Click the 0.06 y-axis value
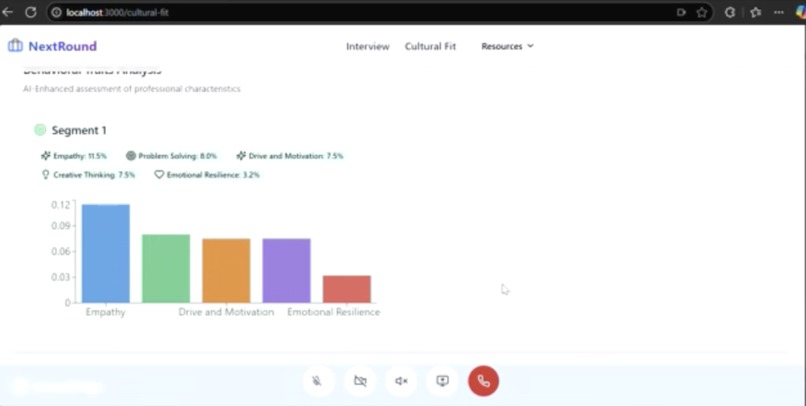 [x=60, y=251]
